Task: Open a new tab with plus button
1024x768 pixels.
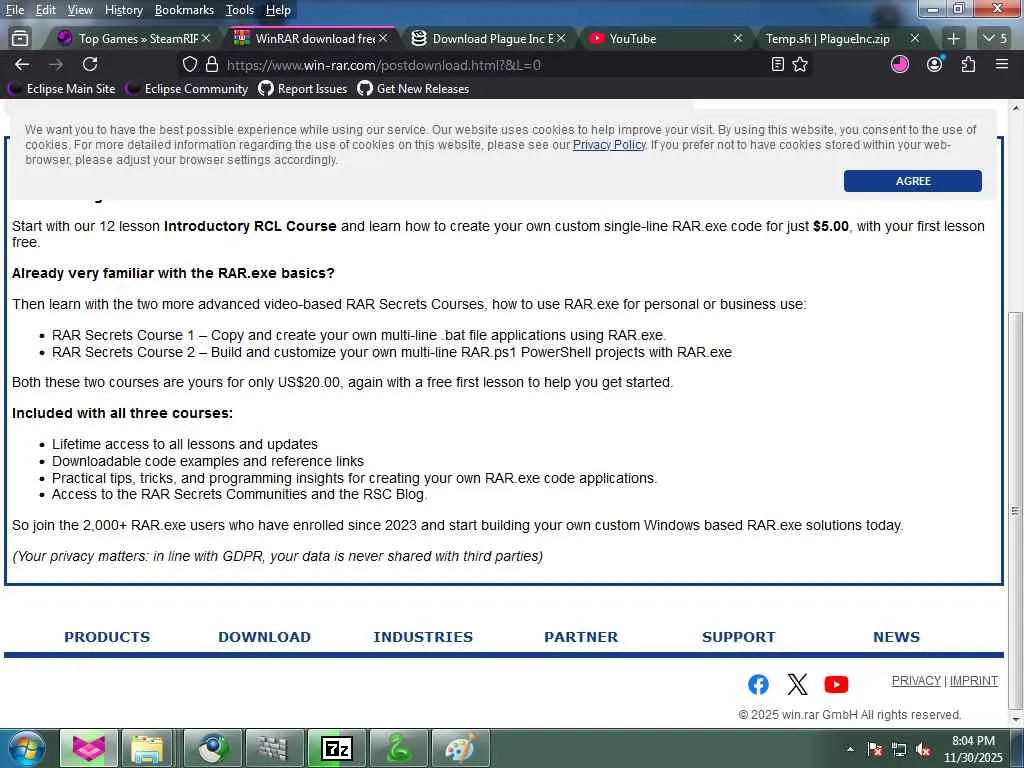Action: (x=953, y=39)
